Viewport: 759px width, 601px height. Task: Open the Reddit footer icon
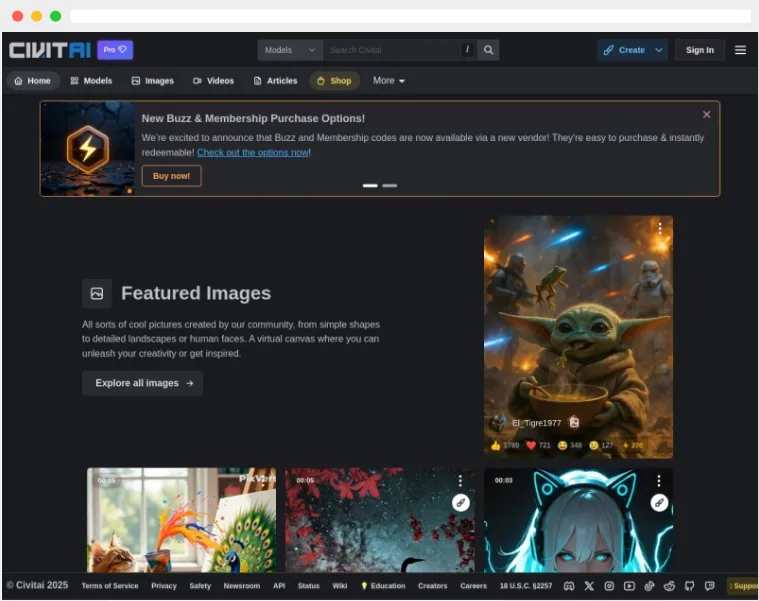(669, 586)
